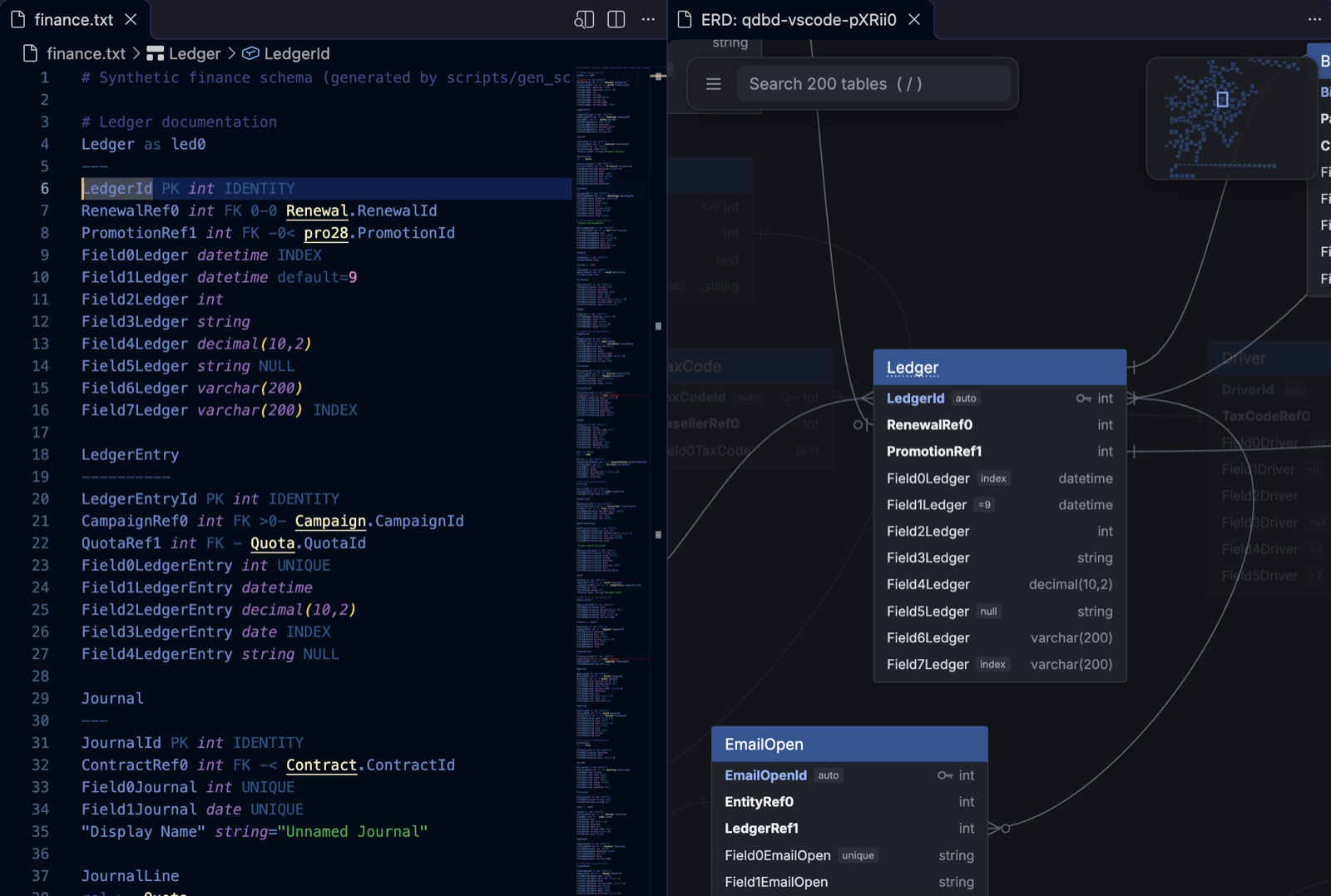Click the key icon on Ledger's LedgerId row
The height and width of the screenshot is (896, 1331).
pos(1083,398)
